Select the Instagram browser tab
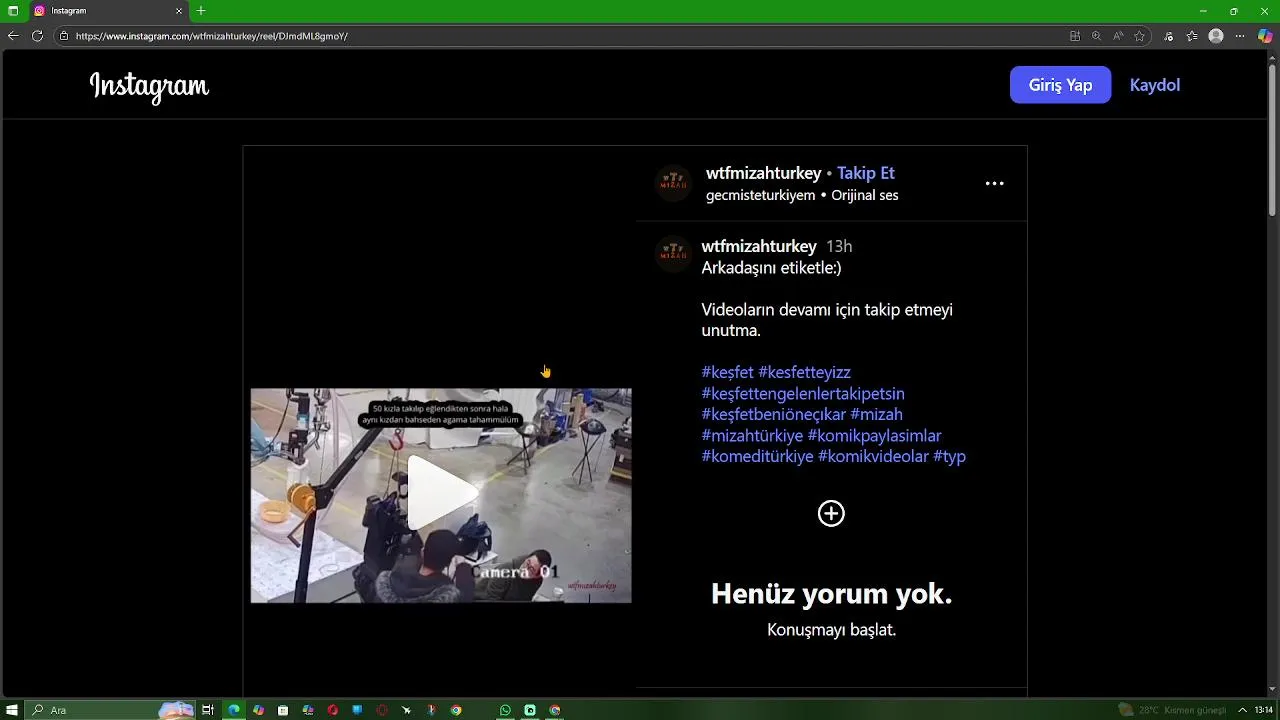Viewport: 1280px width, 720px height. (x=108, y=11)
